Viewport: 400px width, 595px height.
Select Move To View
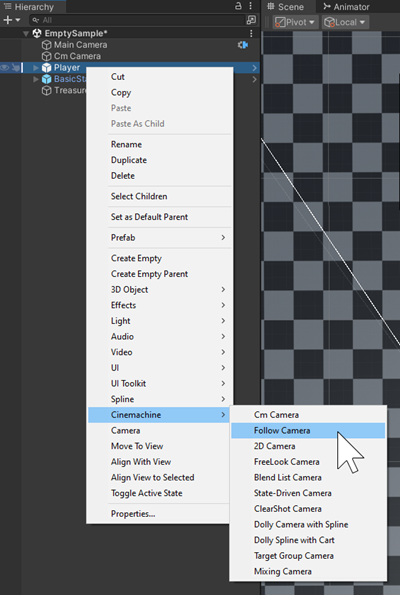pyautogui.click(x=160, y=446)
